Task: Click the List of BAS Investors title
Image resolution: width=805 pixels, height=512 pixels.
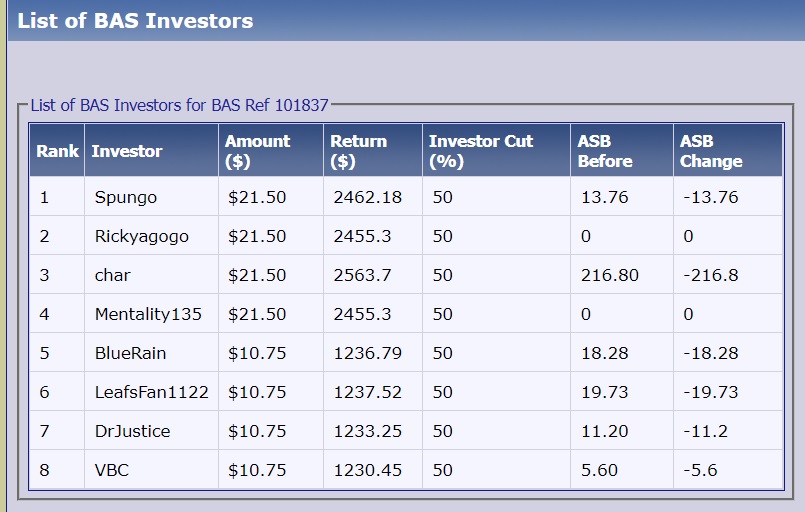Action: pos(135,20)
